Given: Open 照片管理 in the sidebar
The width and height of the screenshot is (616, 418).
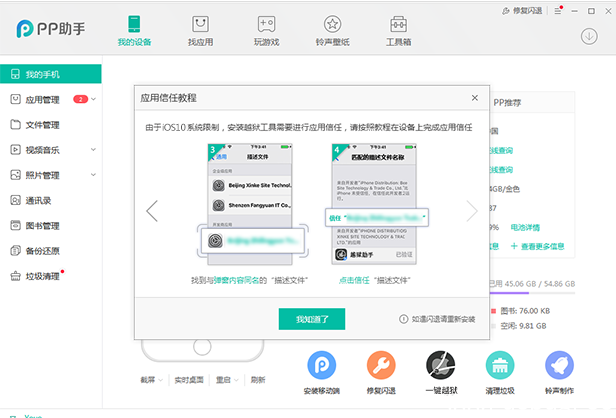Looking at the screenshot, I should 42,175.
